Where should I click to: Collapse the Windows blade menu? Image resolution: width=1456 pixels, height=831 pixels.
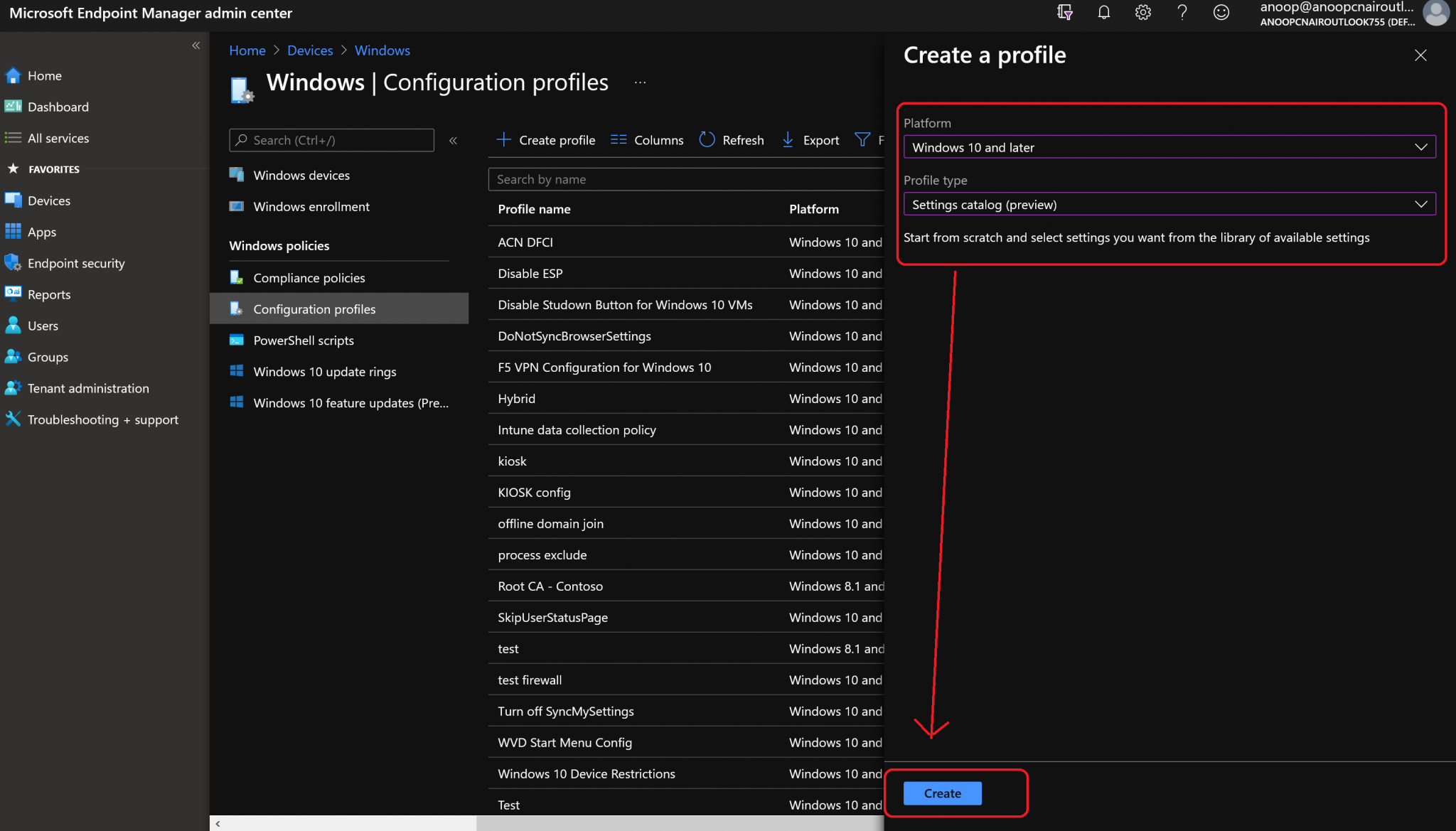click(453, 141)
